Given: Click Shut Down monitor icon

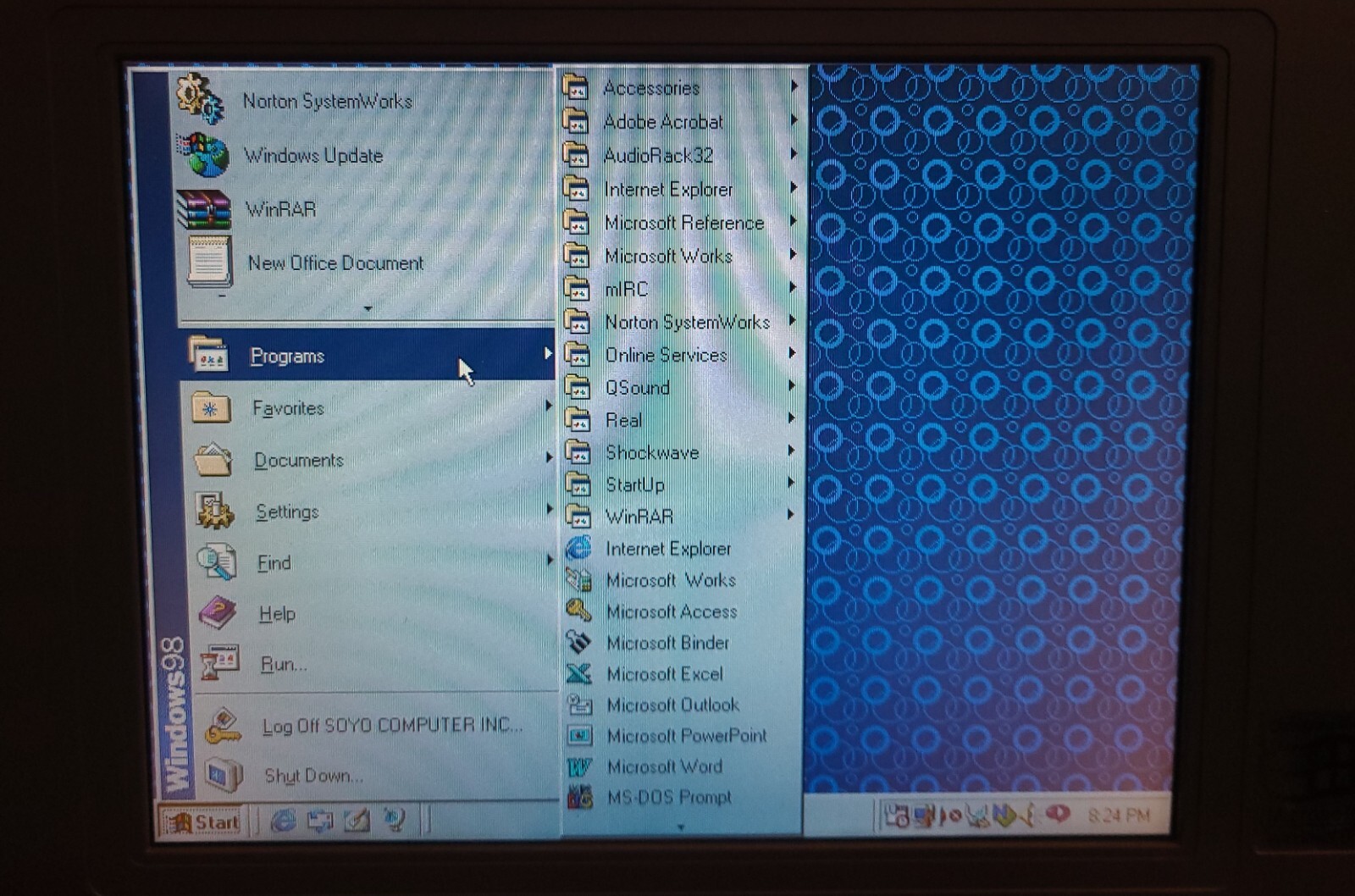Looking at the screenshot, I should (x=224, y=775).
